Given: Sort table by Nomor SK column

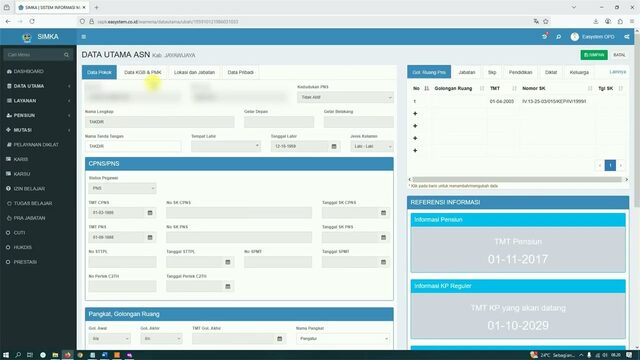Looking at the screenshot, I should pos(590,88).
